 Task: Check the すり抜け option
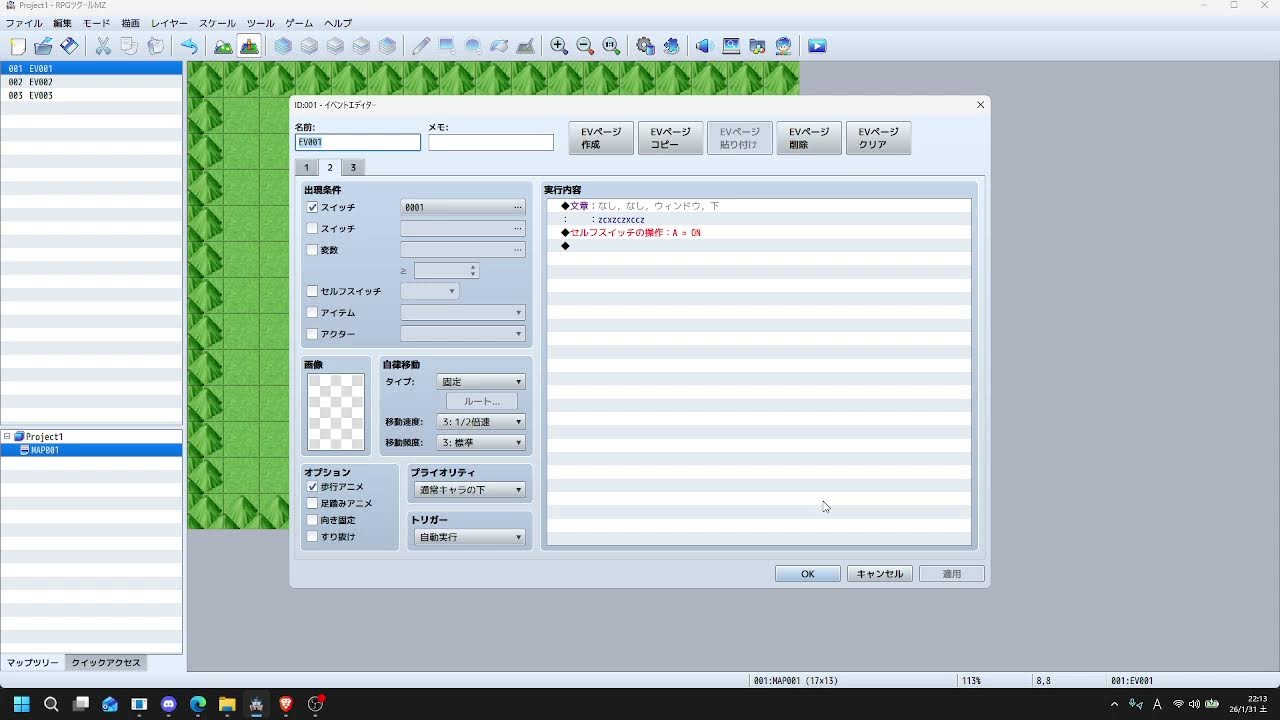coord(312,537)
